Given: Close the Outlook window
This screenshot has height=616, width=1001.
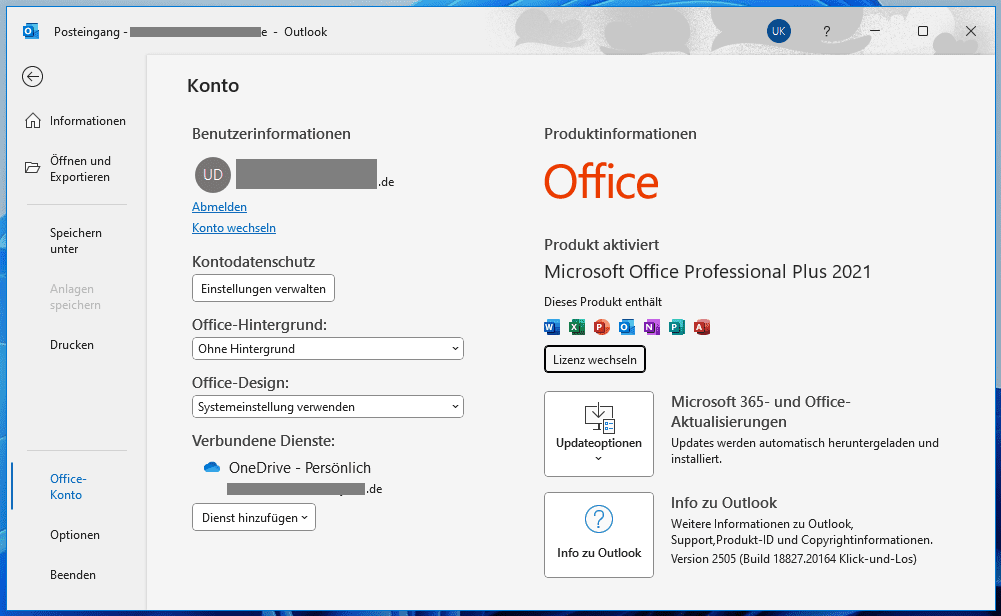Looking at the screenshot, I should pyautogui.click(x=970, y=31).
